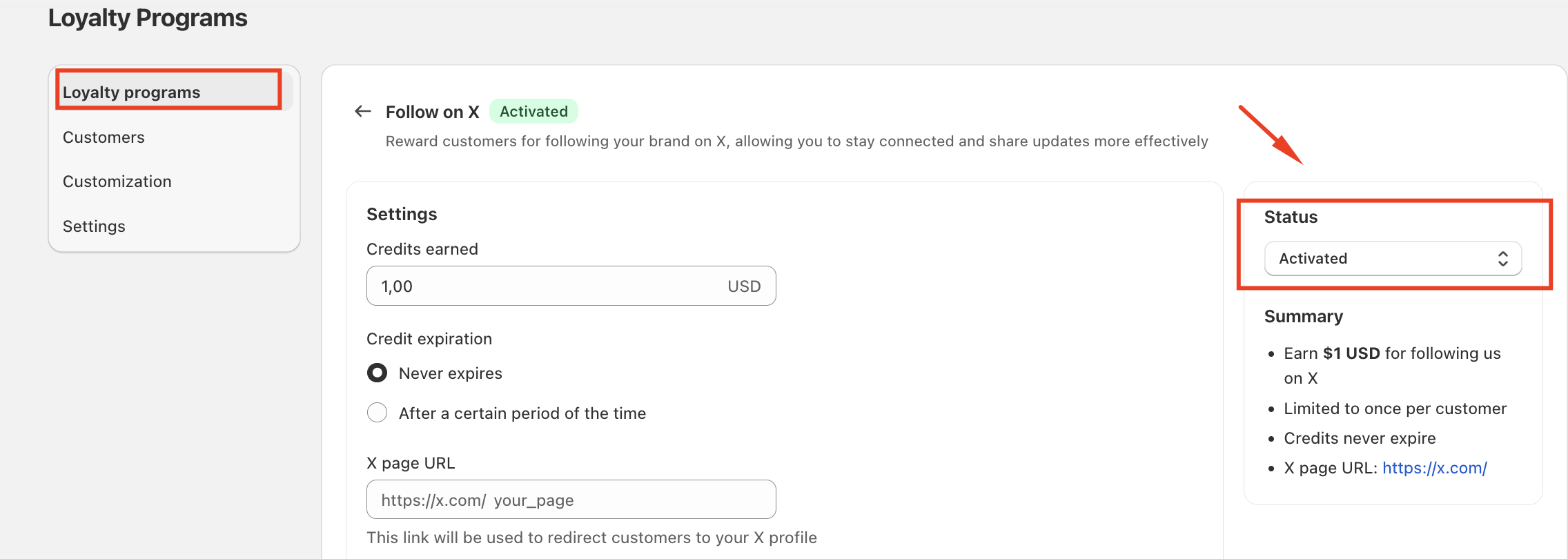This screenshot has width=1568, height=559.
Task: Open Customization in the sidebar menu
Action: click(117, 182)
